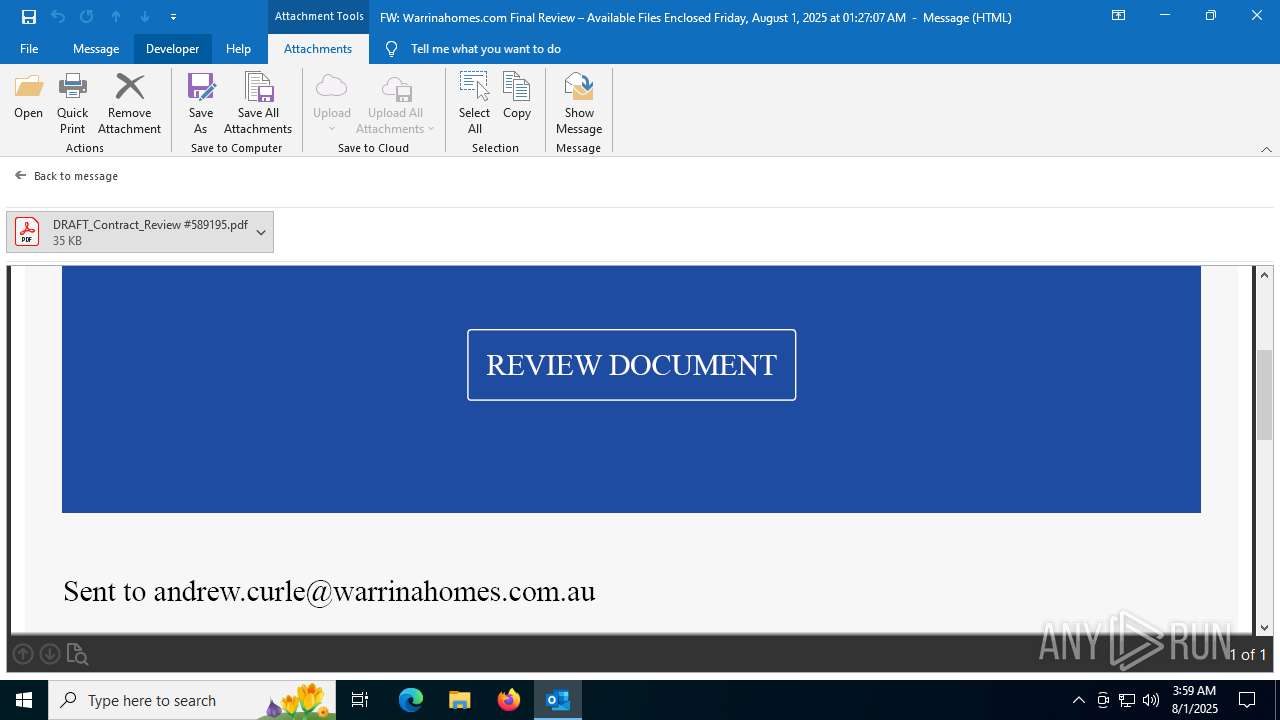
Task: Select the Attachments ribbon tab
Action: click(x=318, y=49)
